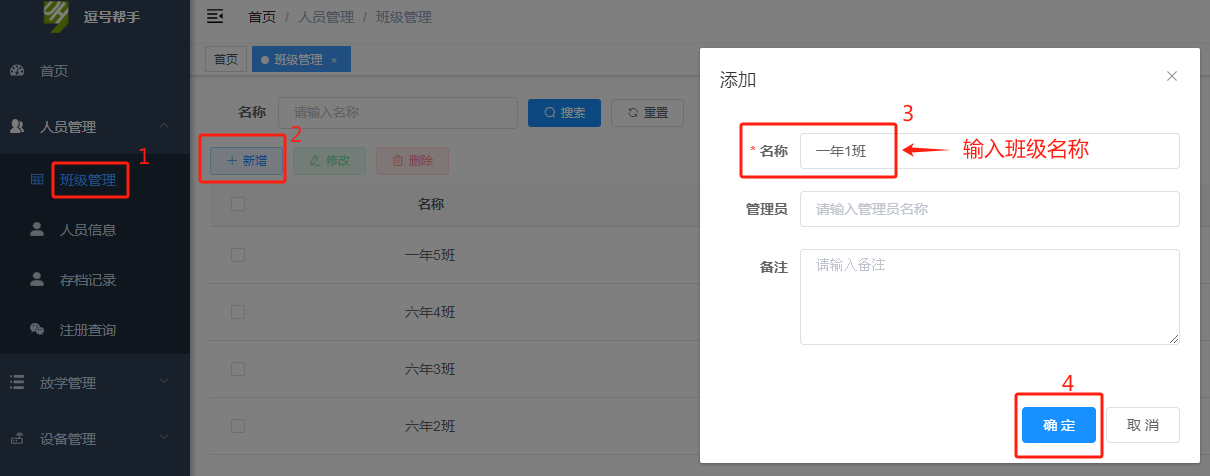Click into the 备注 textarea
Screen dimensions: 1210x476
tap(990, 297)
